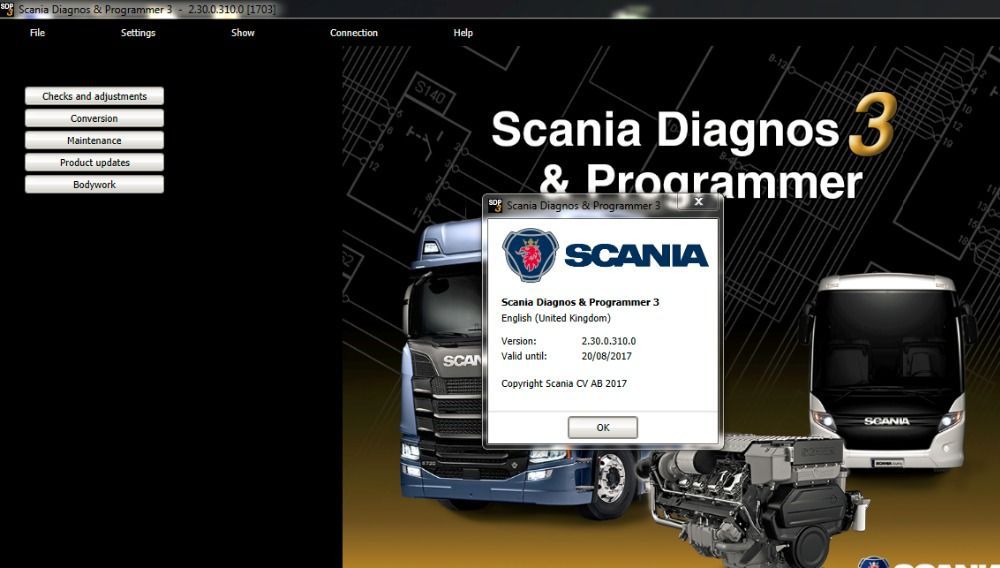Click the SDP3 icon in main title bar
This screenshot has height=568, width=1000.
[8, 9]
